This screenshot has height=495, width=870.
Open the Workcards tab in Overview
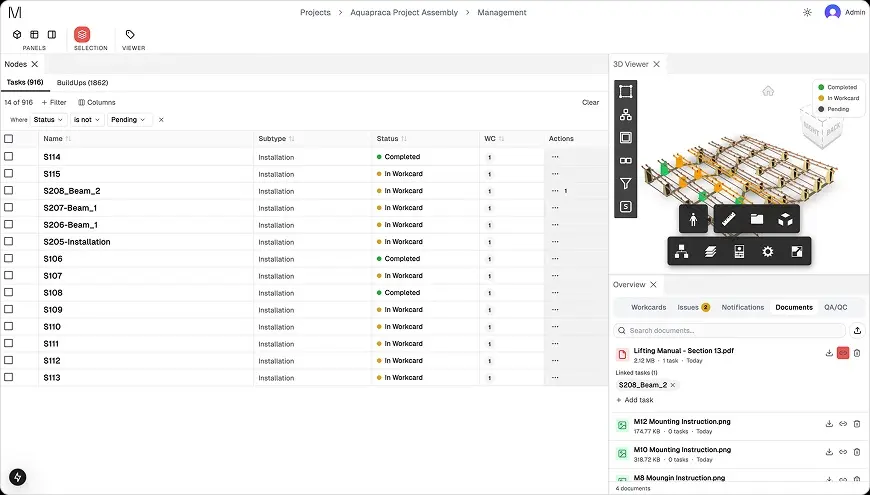(648, 307)
